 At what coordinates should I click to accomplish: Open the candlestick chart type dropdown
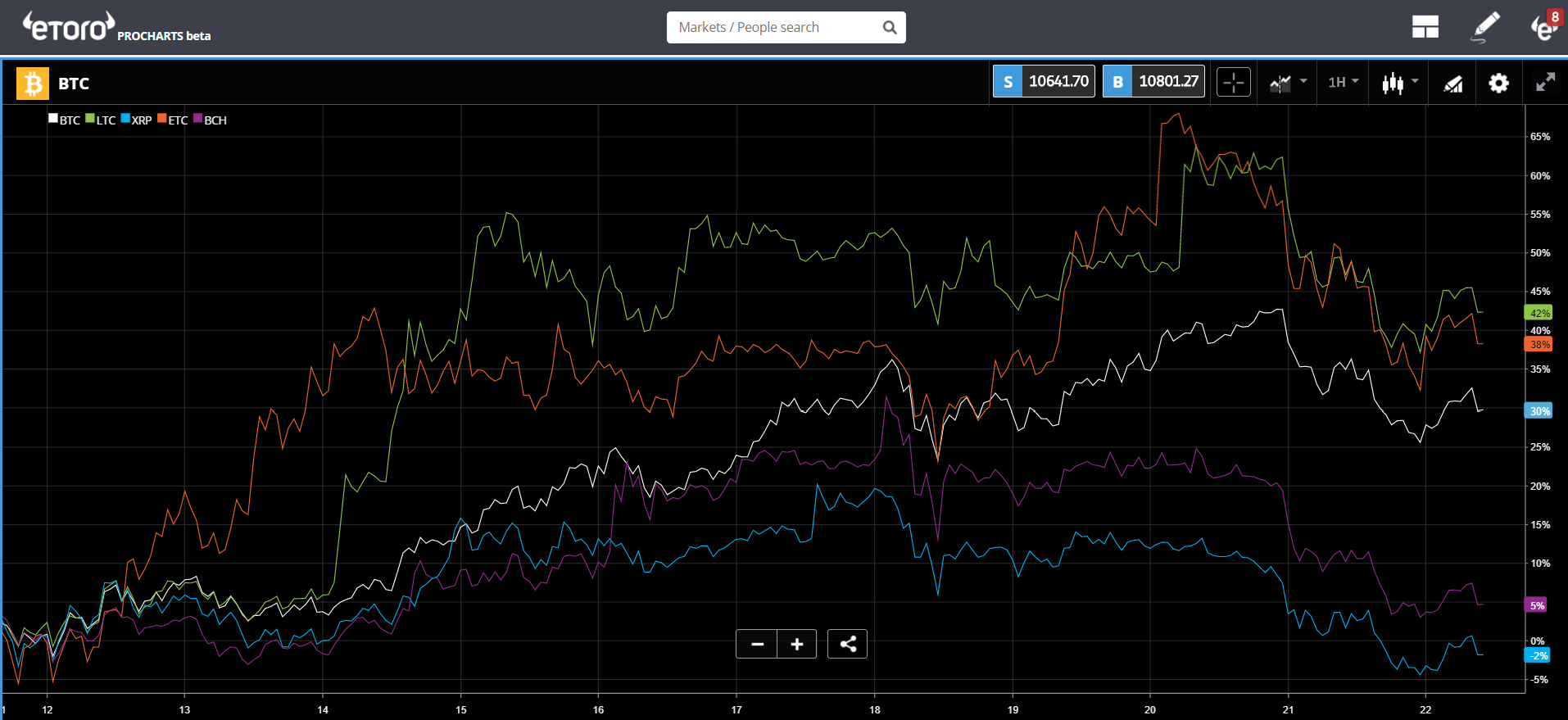(1400, 83)
